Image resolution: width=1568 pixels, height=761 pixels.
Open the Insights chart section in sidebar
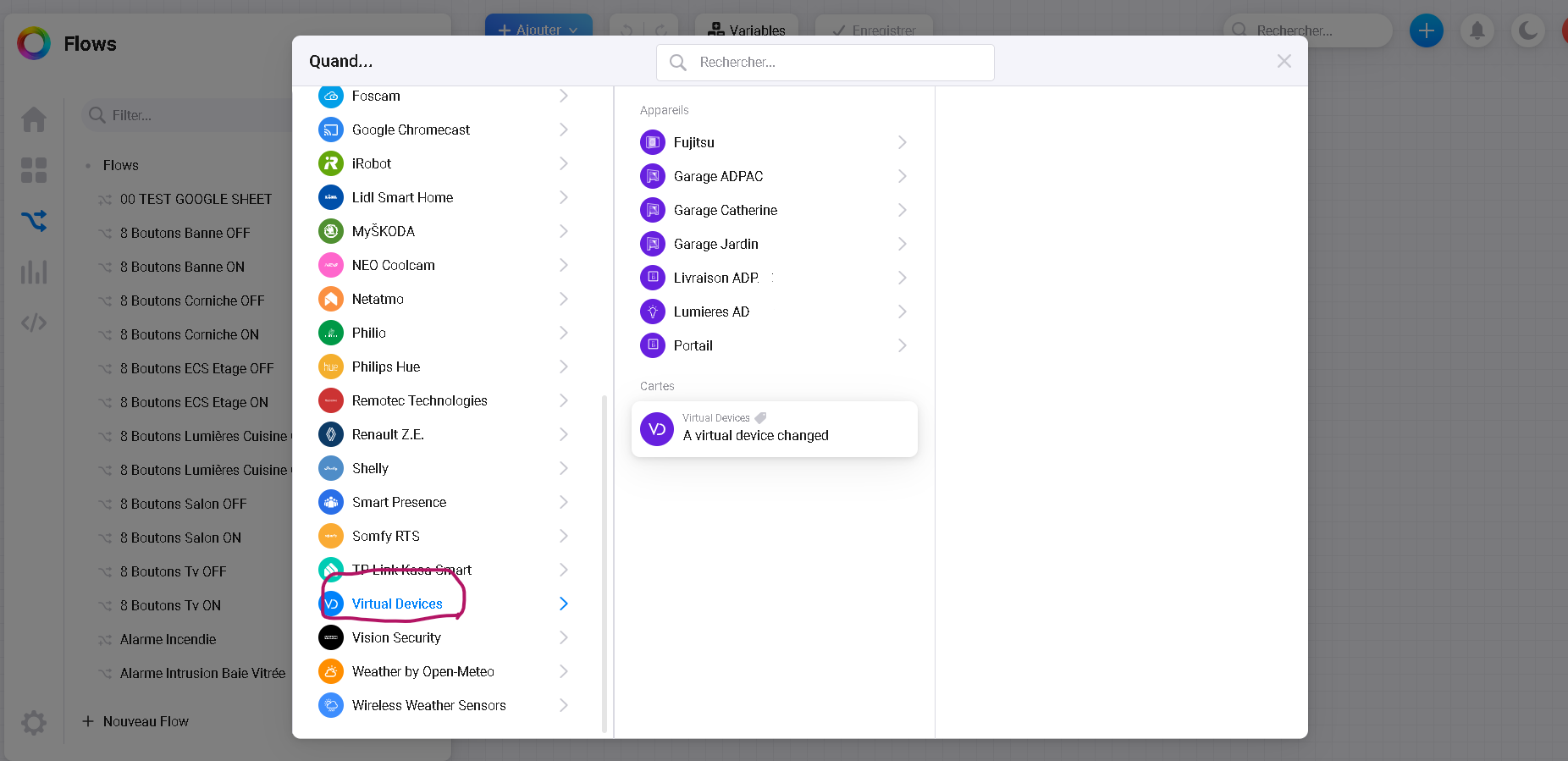tap(34, 272)
